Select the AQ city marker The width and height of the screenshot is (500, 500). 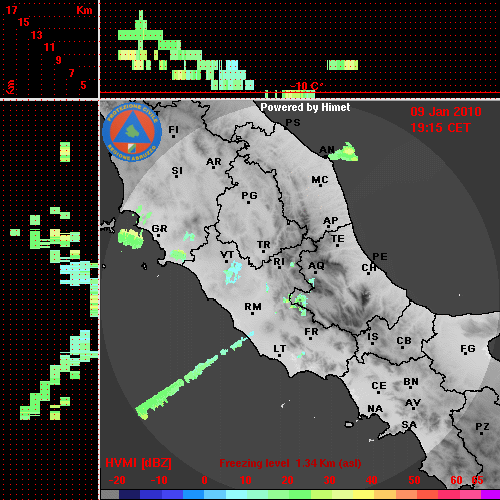click(x=315, y=272)
